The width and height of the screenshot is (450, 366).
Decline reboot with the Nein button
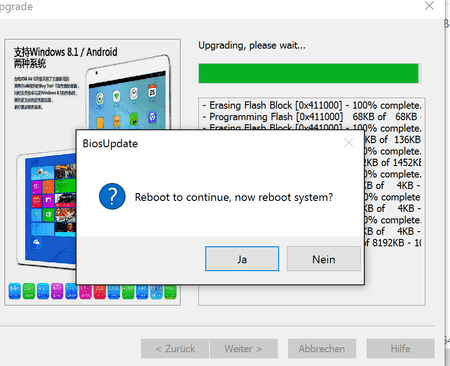tap(324, 259)
